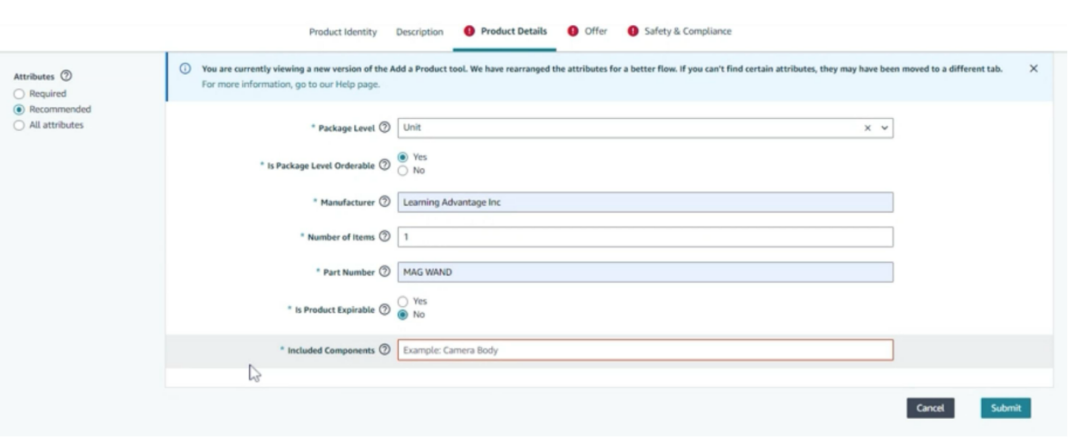Viewport: 1069px width, 438px height.
Task: Click help icon beside Manufacturer label
Action: tap(385, 202)
